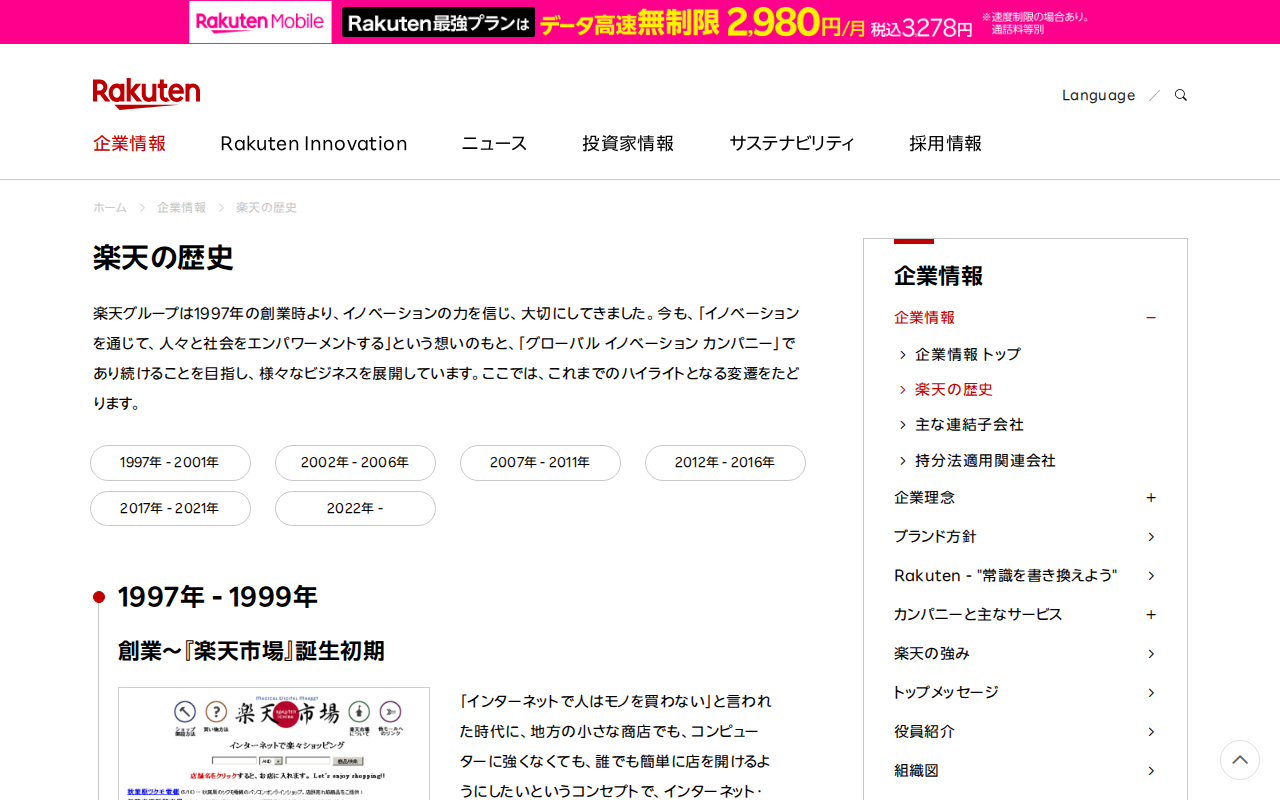1280x800 pixels.
Task: Click the 創業～『楽天市場』誕生初期 subheading
Action: [251, 651]
